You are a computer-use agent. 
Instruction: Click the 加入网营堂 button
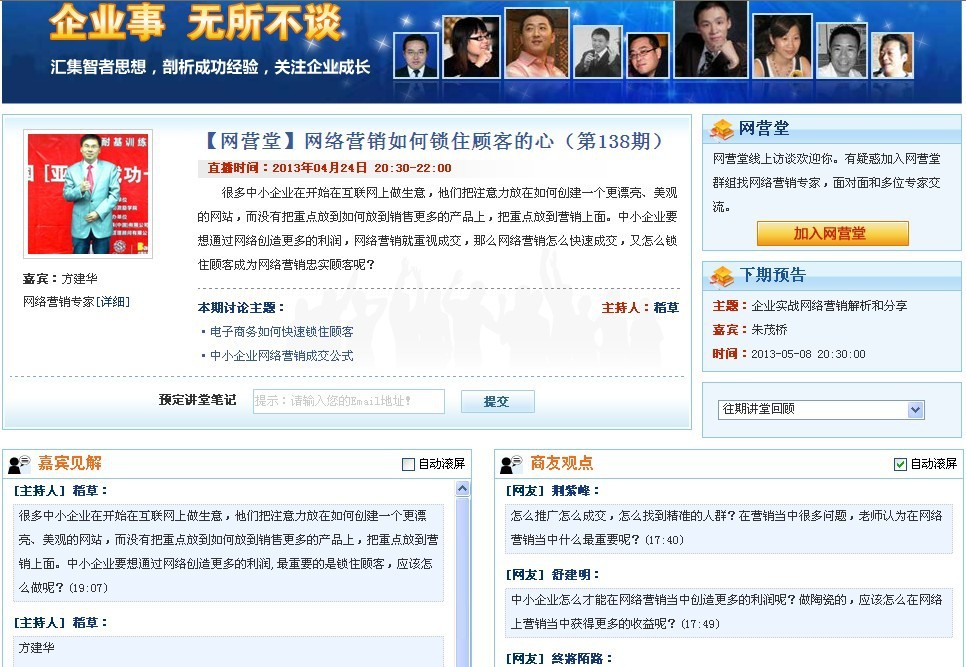[832, 233]
